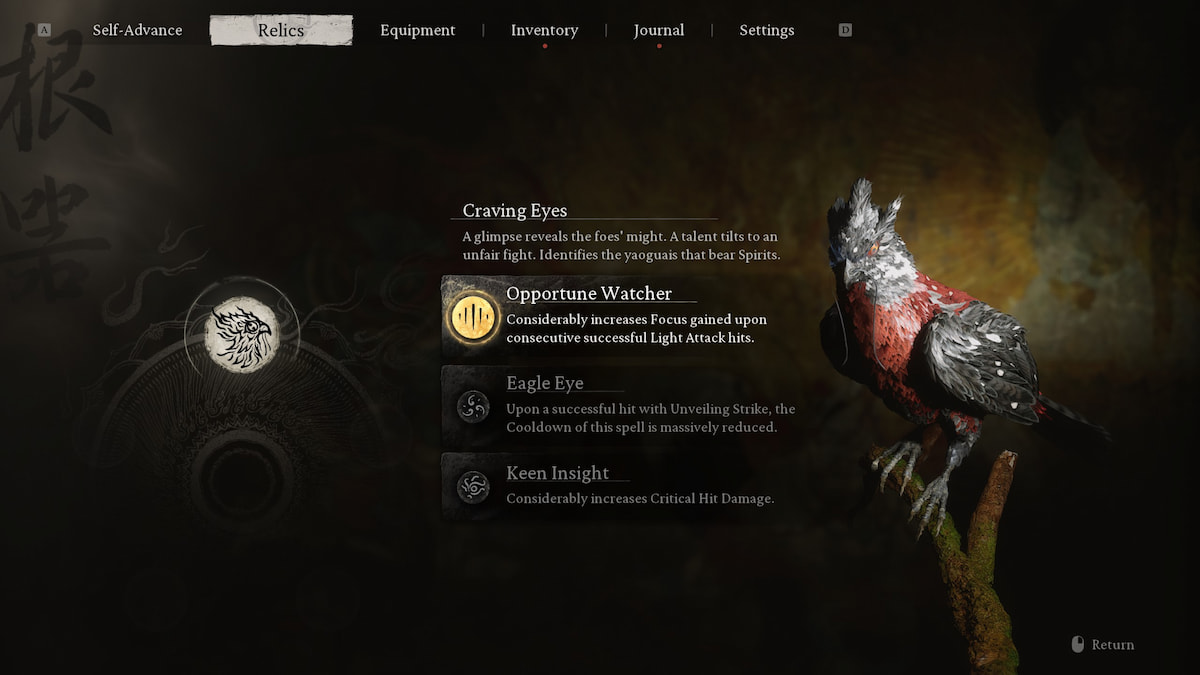Image resolution: width=1200 pixels, height=675 pixels.
Task: Choose the Eagle Eye talent row
Action: coord(620,405)
